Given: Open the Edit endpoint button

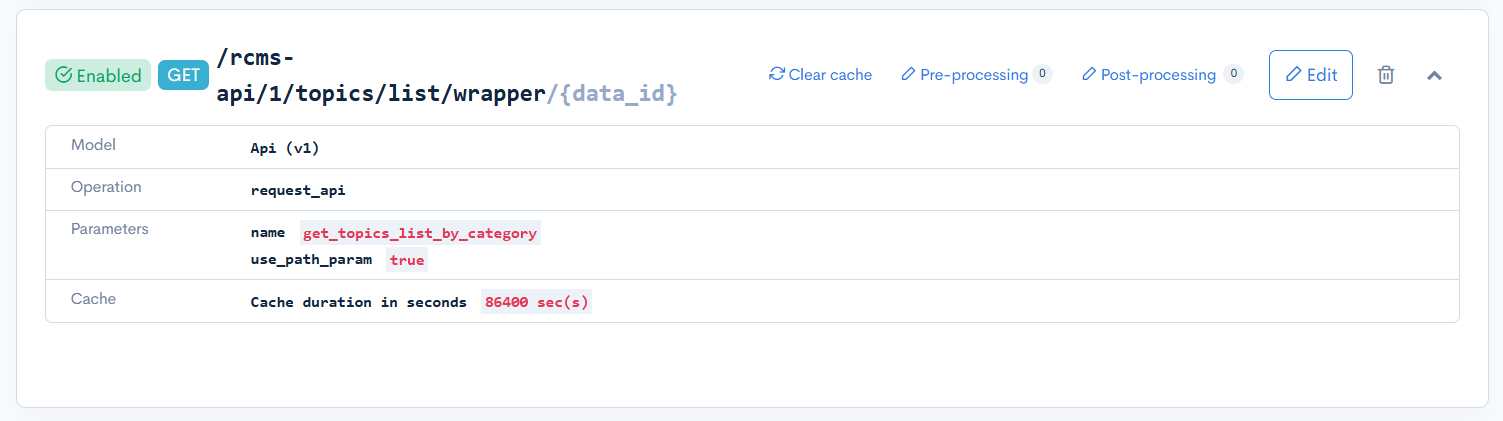Looking at the screenshot, I should coord(1310,75).
